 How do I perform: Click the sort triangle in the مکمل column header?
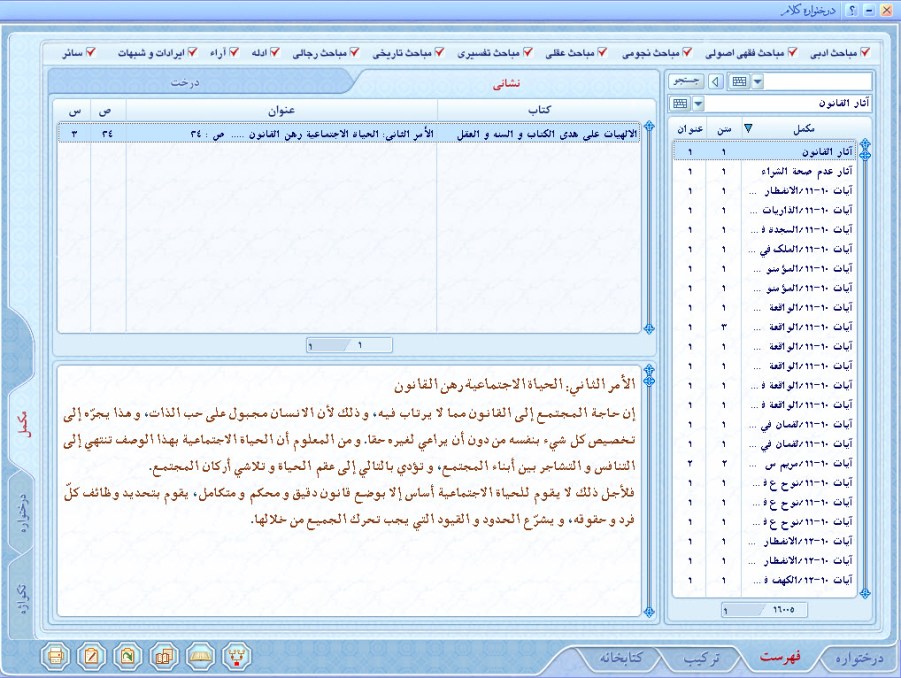(x=776, y=128)
